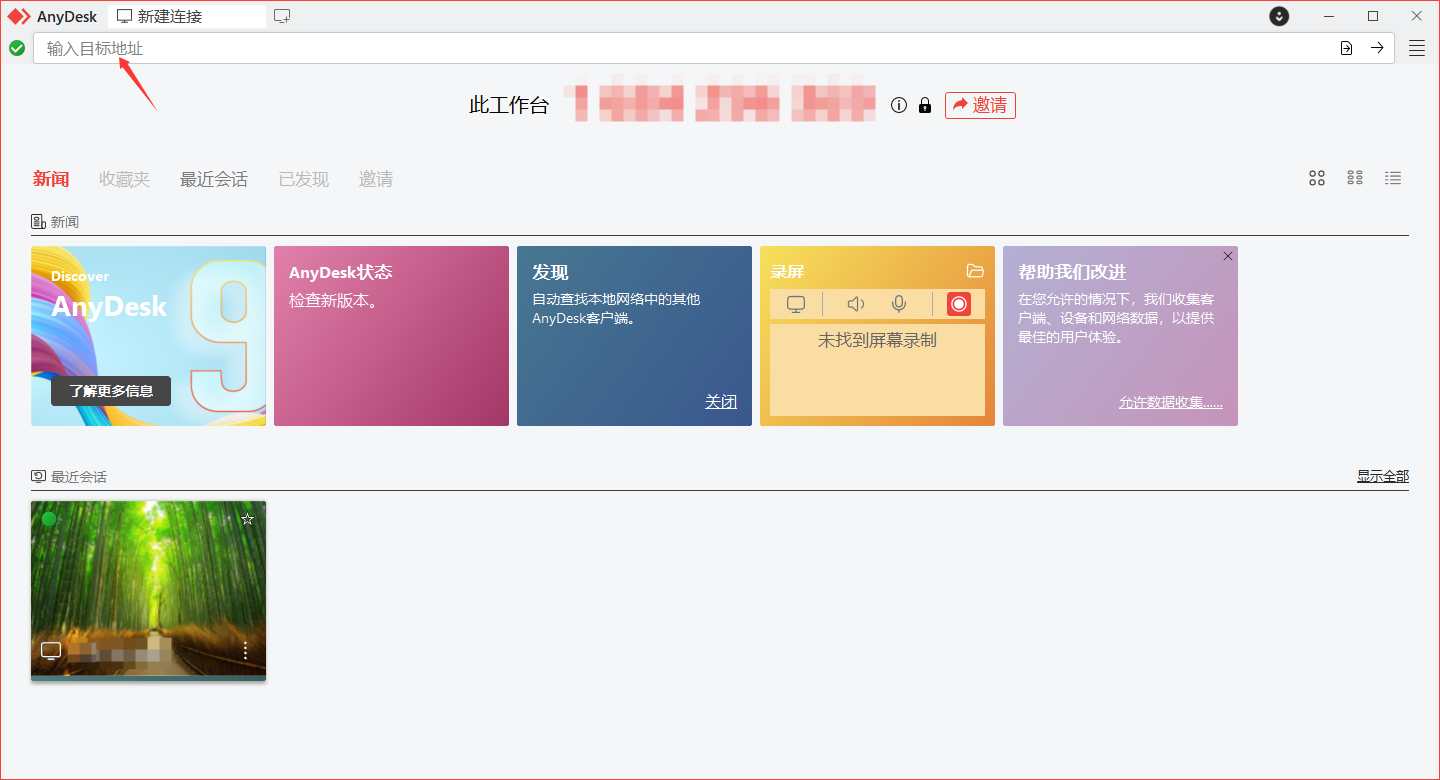Click the green connection status check icon
Viewport: 1440px width, 780px height.
(17, 48)
